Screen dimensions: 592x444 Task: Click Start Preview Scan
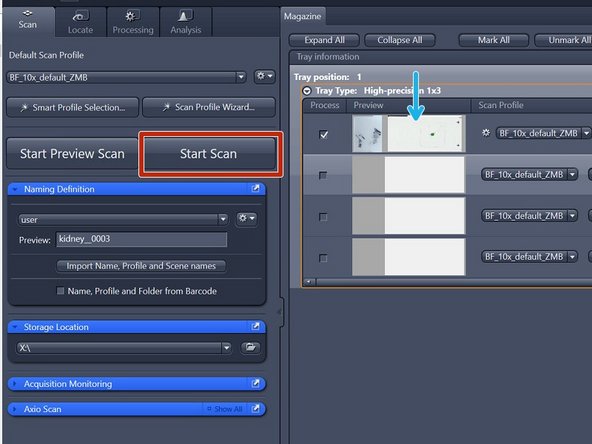72,154
